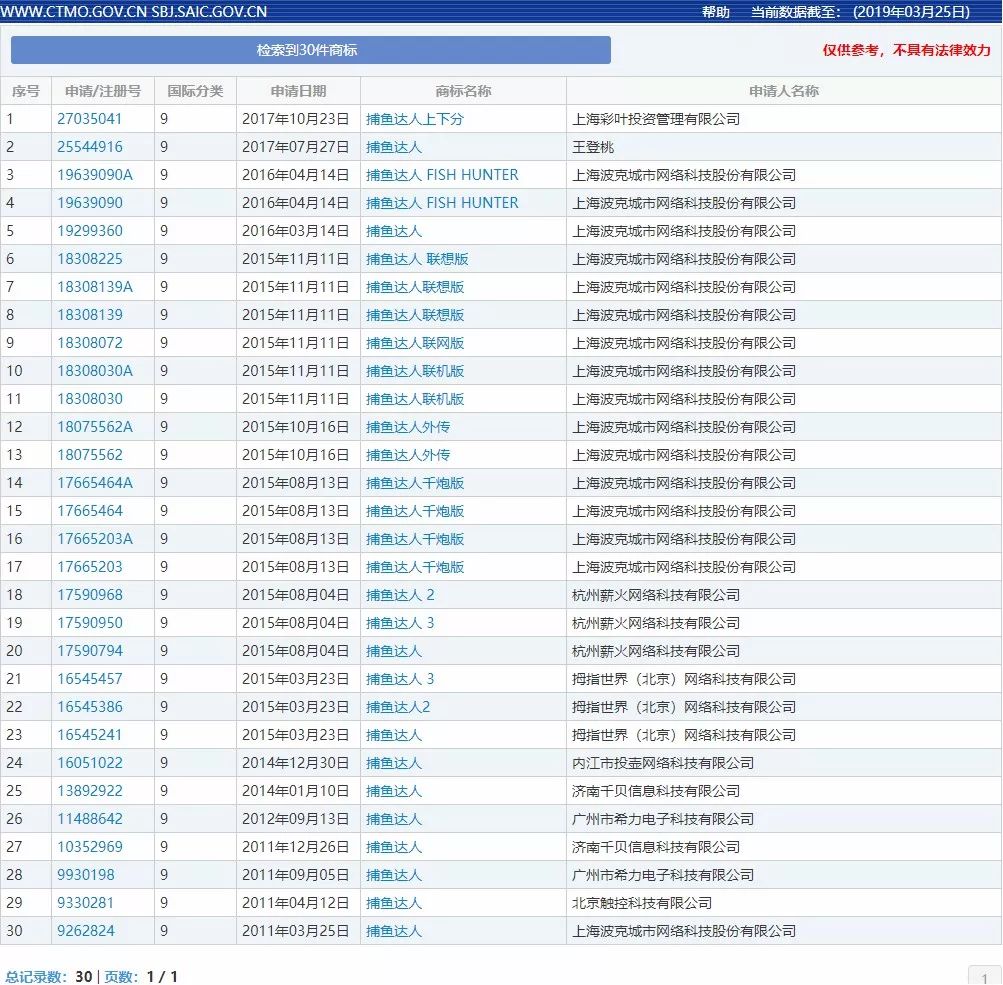
Task: Open registration number 17665464A
Action: coord(95,483)
